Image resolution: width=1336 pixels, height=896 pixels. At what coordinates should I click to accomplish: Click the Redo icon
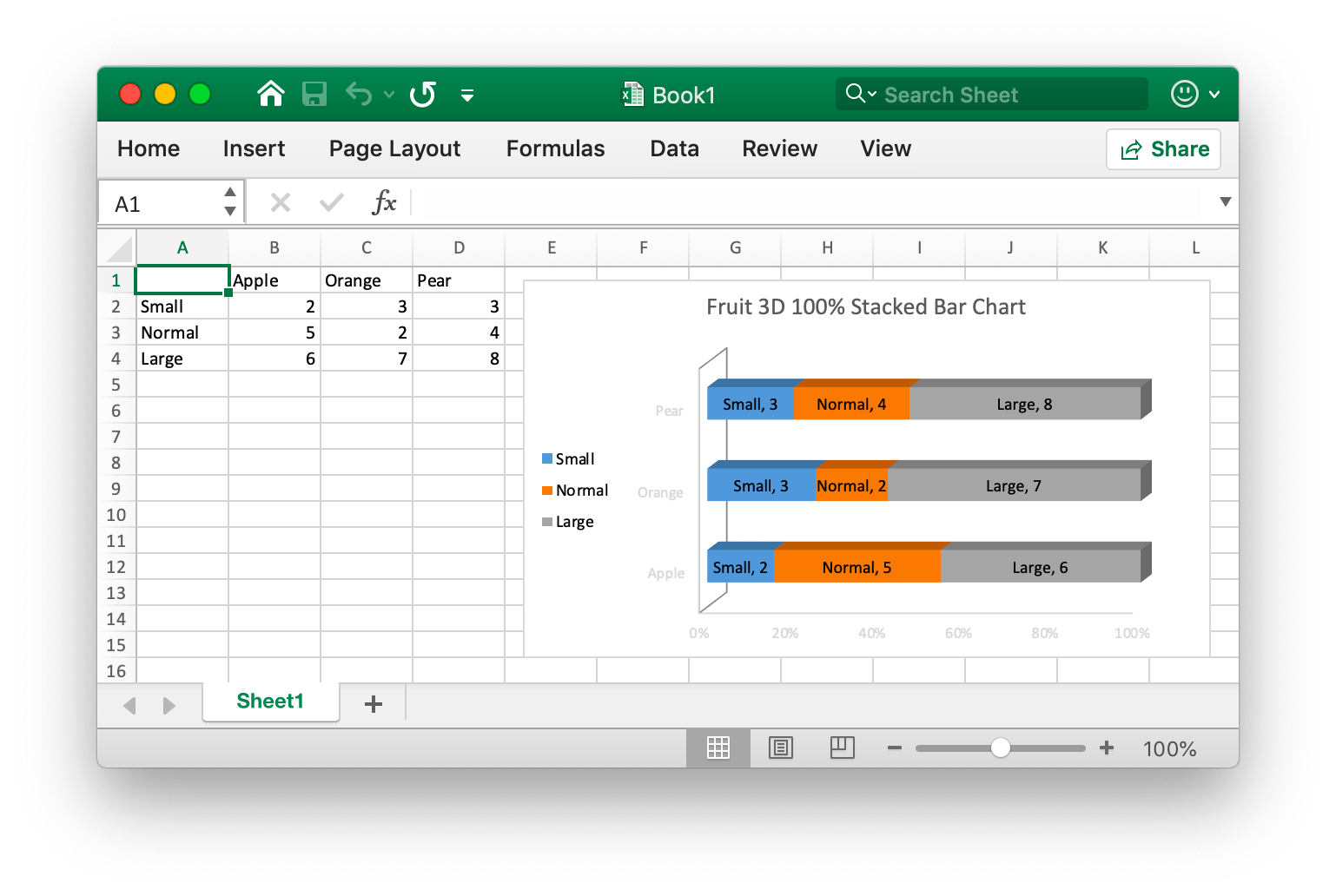pos(423,94)
